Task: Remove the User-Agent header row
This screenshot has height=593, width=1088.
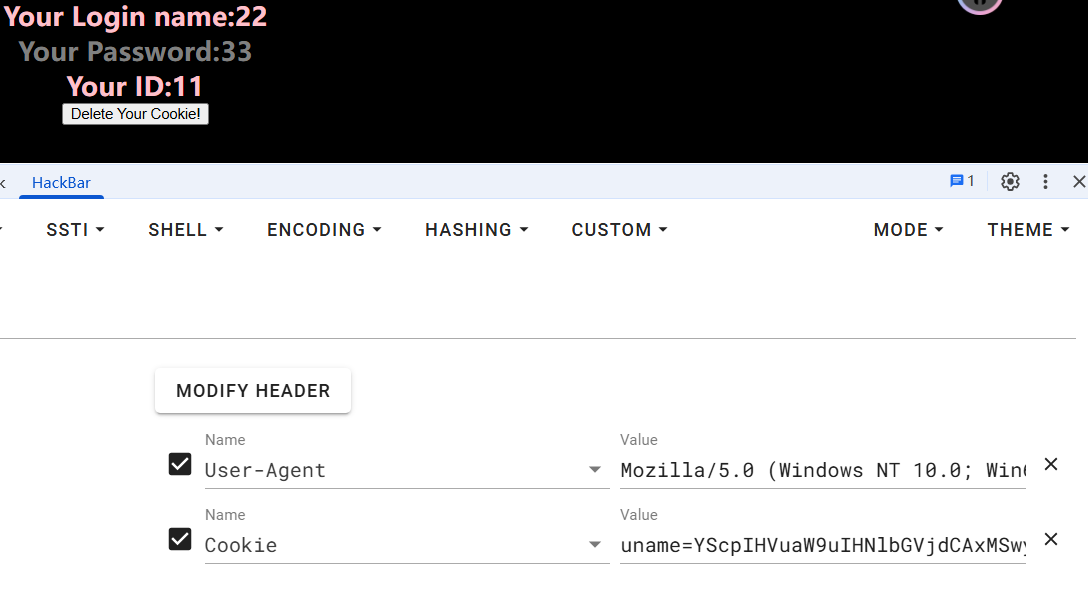Action: 1051,464
